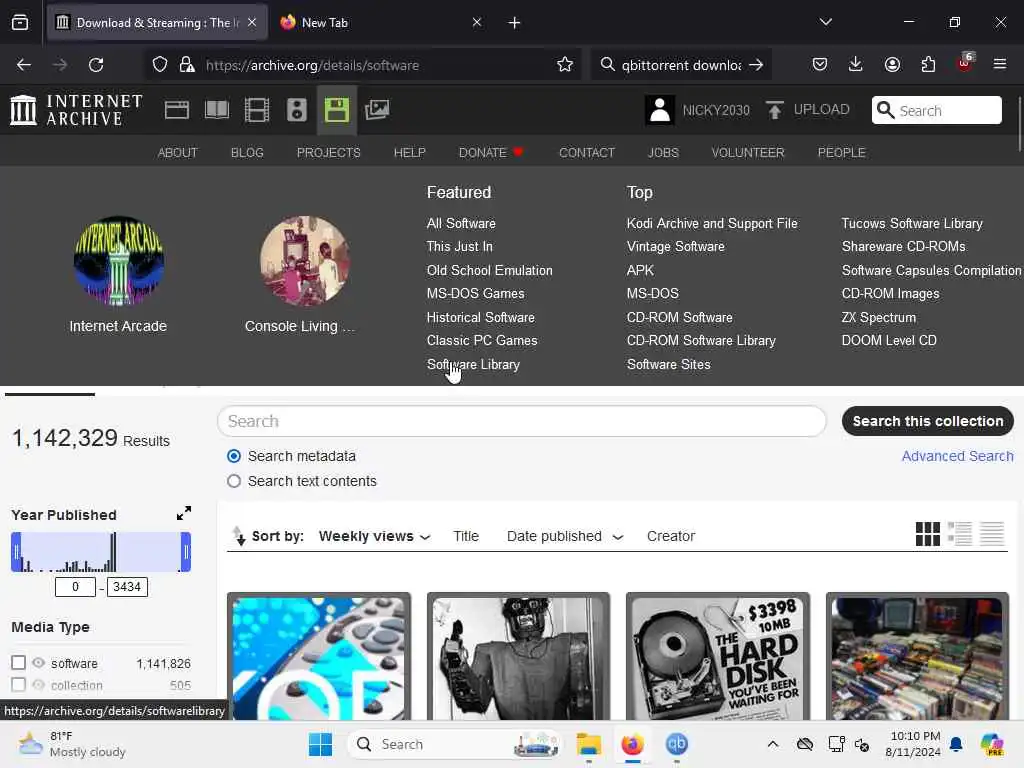
Task: Open the Video (film strip) media icon
Action: click(x=257, y=110)
